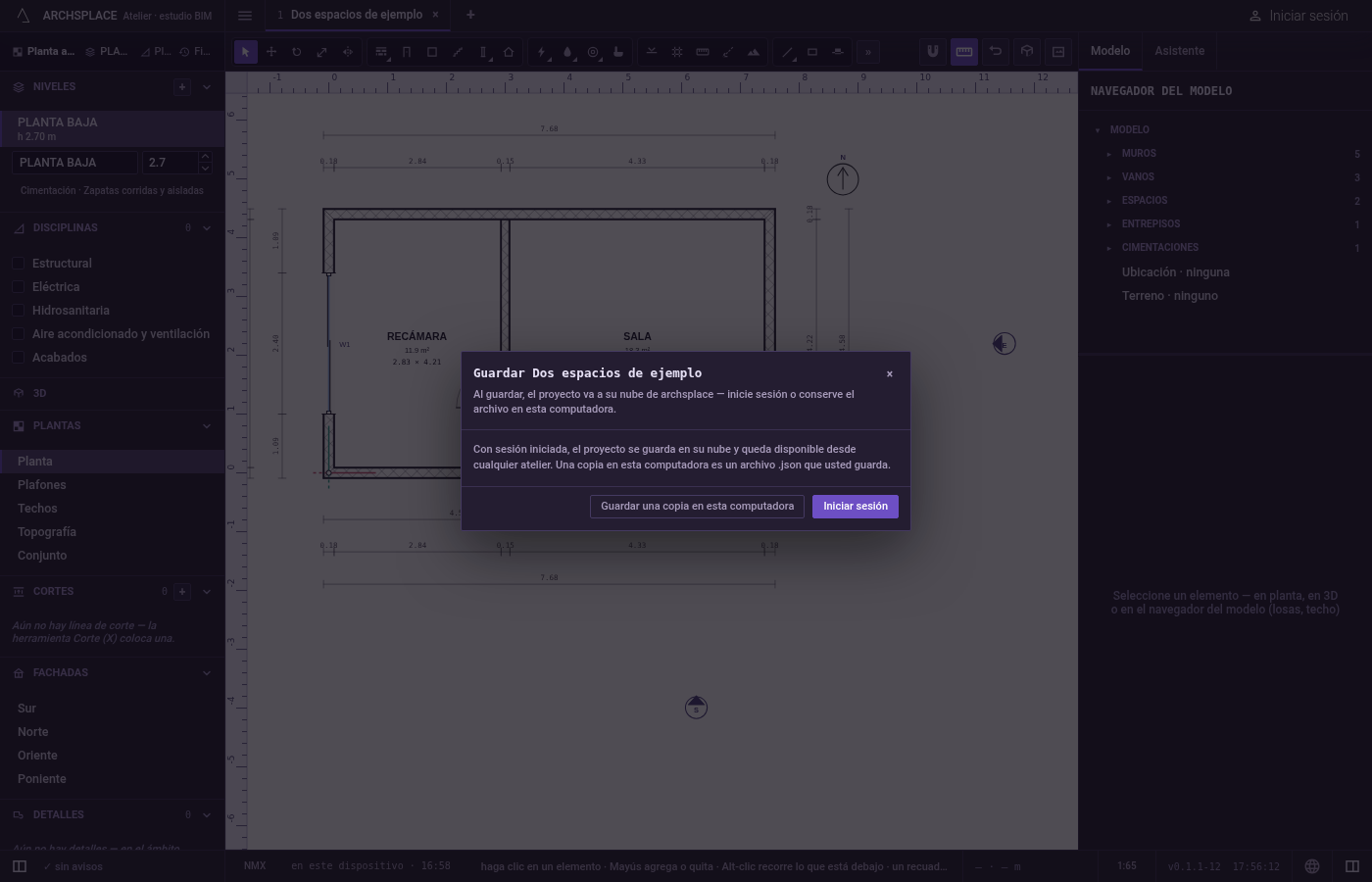Open the 3D cube view icon
This screenshot has width=1372, height=882.
[1027, 52]
